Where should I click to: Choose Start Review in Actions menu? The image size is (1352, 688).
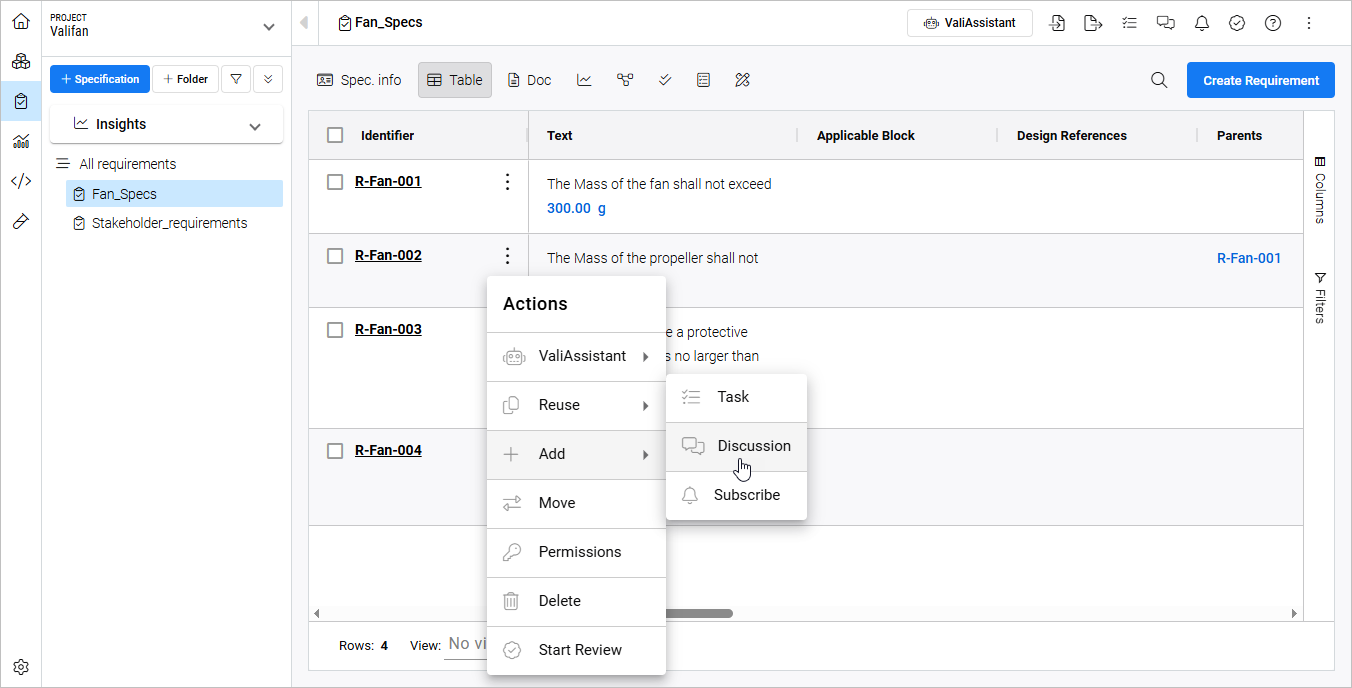(579, 650)
